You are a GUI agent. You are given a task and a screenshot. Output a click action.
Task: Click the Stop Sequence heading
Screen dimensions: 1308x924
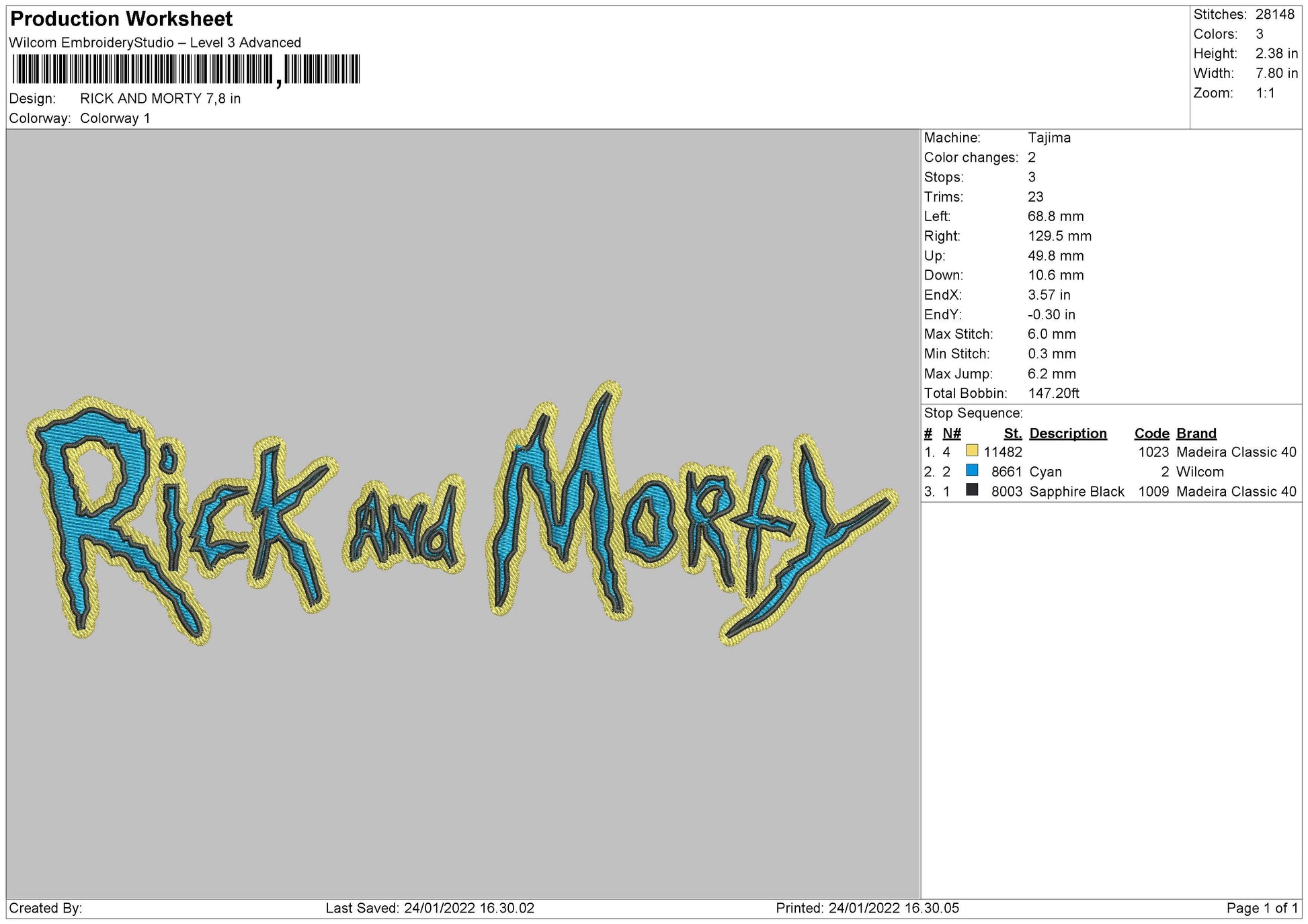tap(973, 413)
